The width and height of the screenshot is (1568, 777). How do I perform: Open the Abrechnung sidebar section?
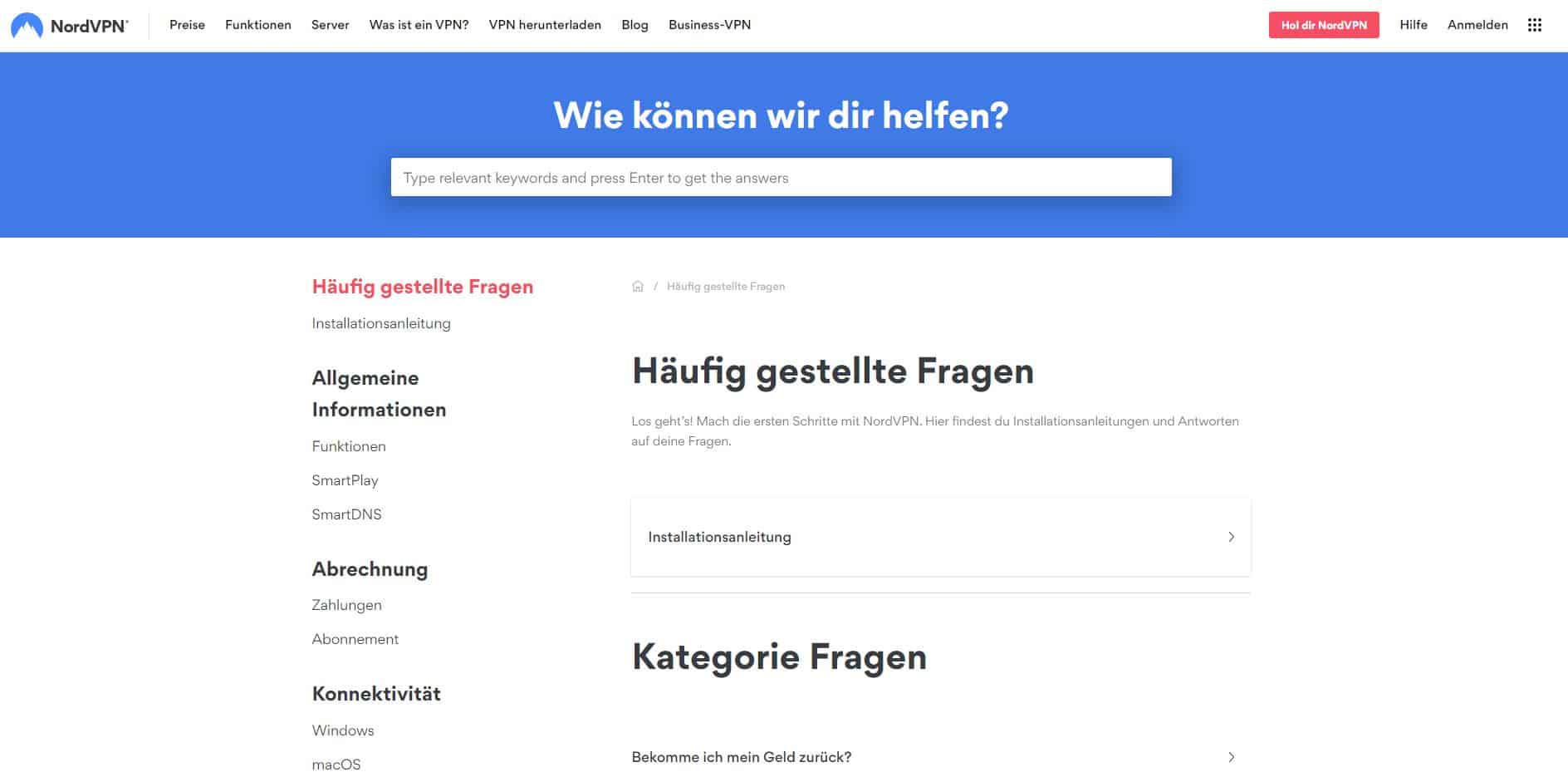pyautogui.click(x=370, y=569)
